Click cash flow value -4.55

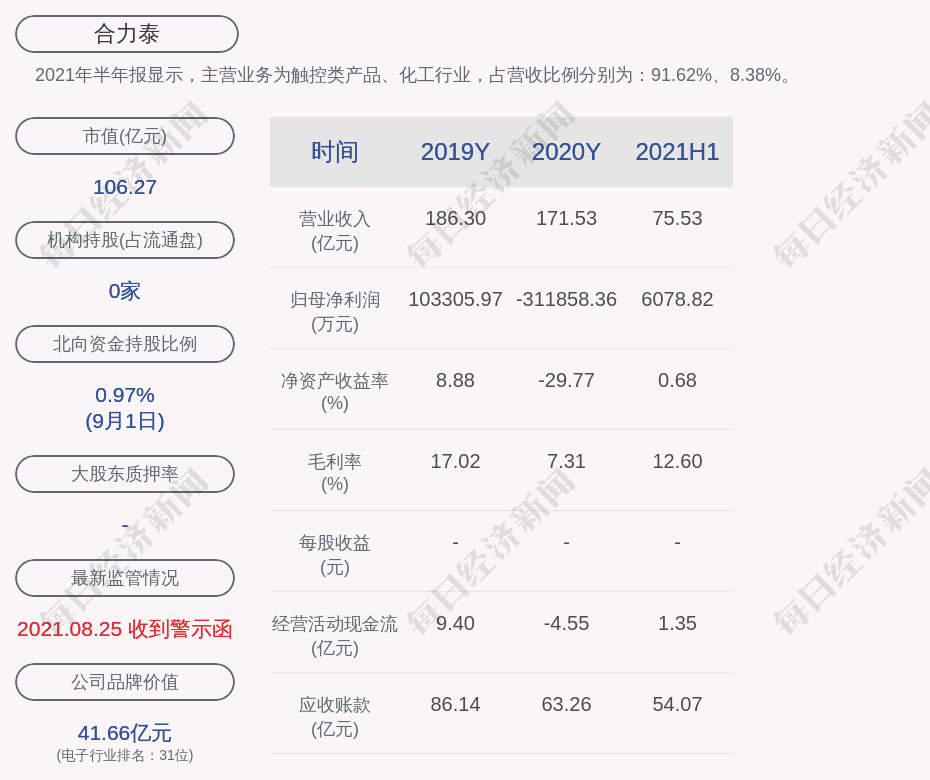point(566,623)
